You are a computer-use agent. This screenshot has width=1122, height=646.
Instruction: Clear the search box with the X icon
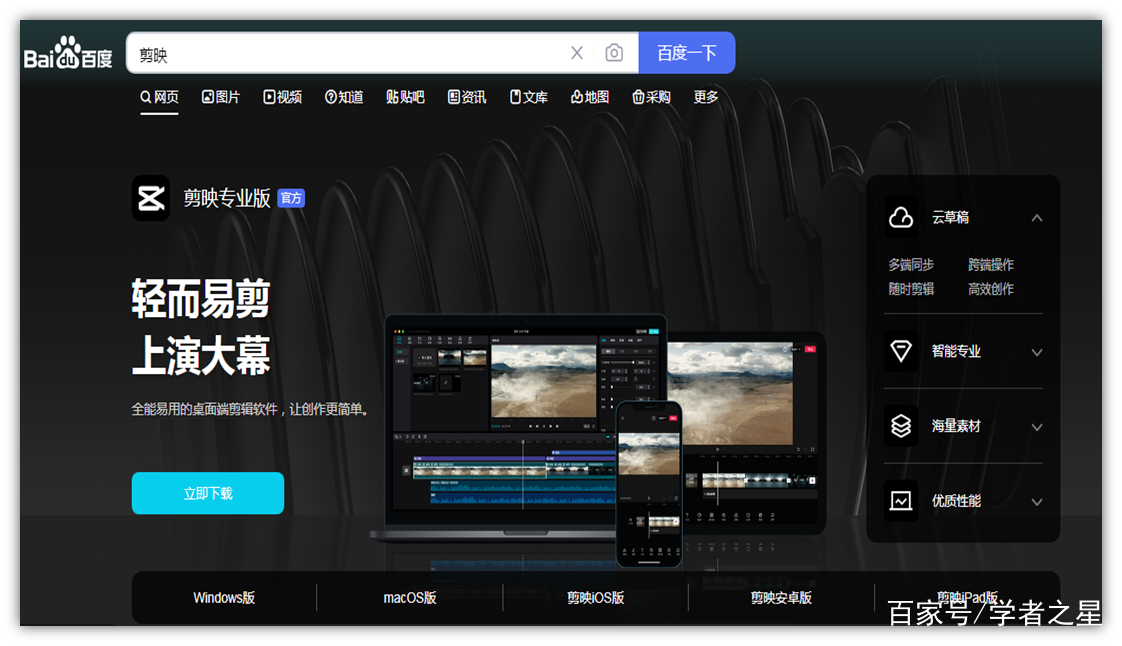(577, 53)
